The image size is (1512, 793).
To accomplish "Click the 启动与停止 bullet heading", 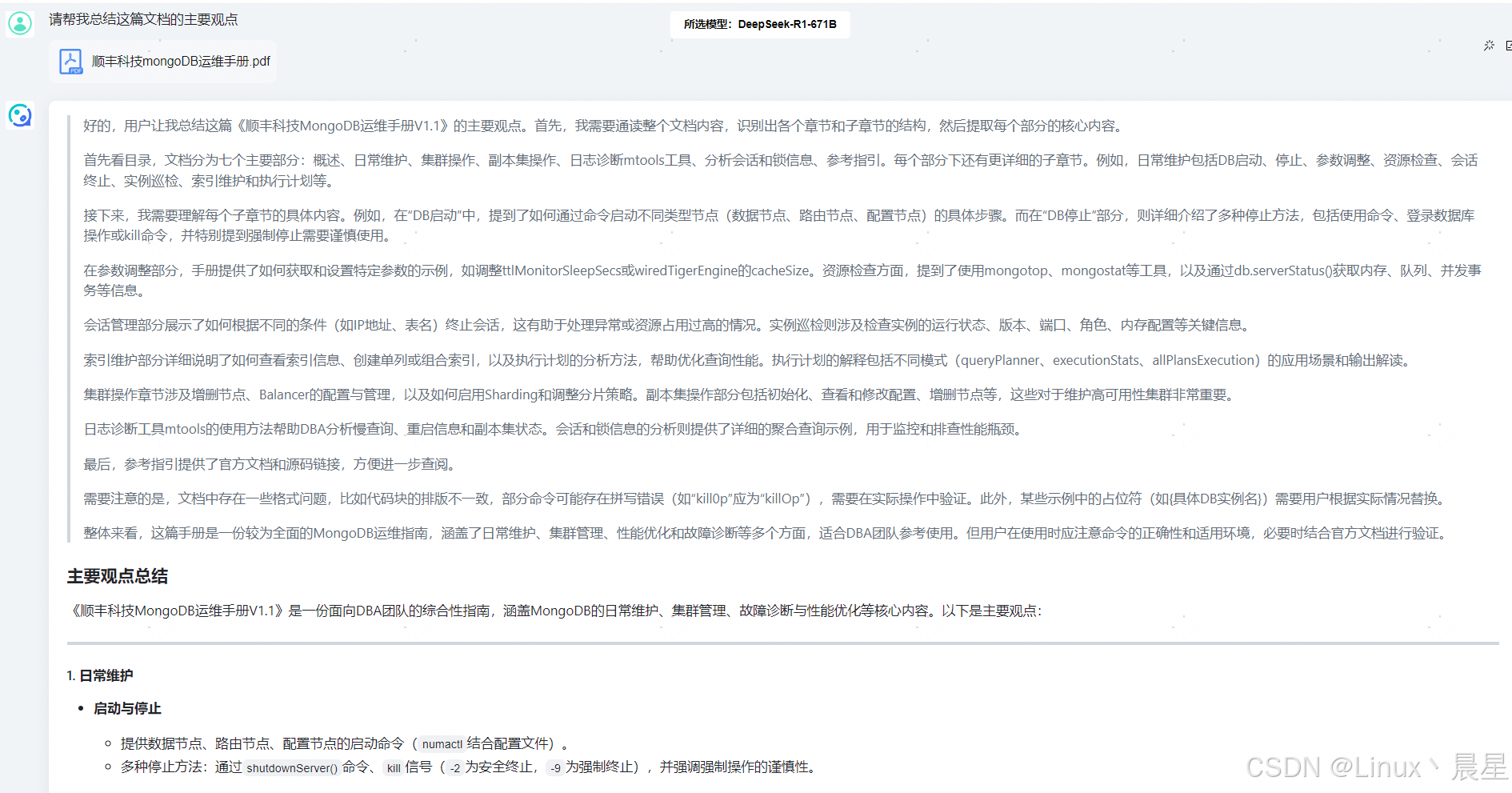I will click(x=127, y=708).
